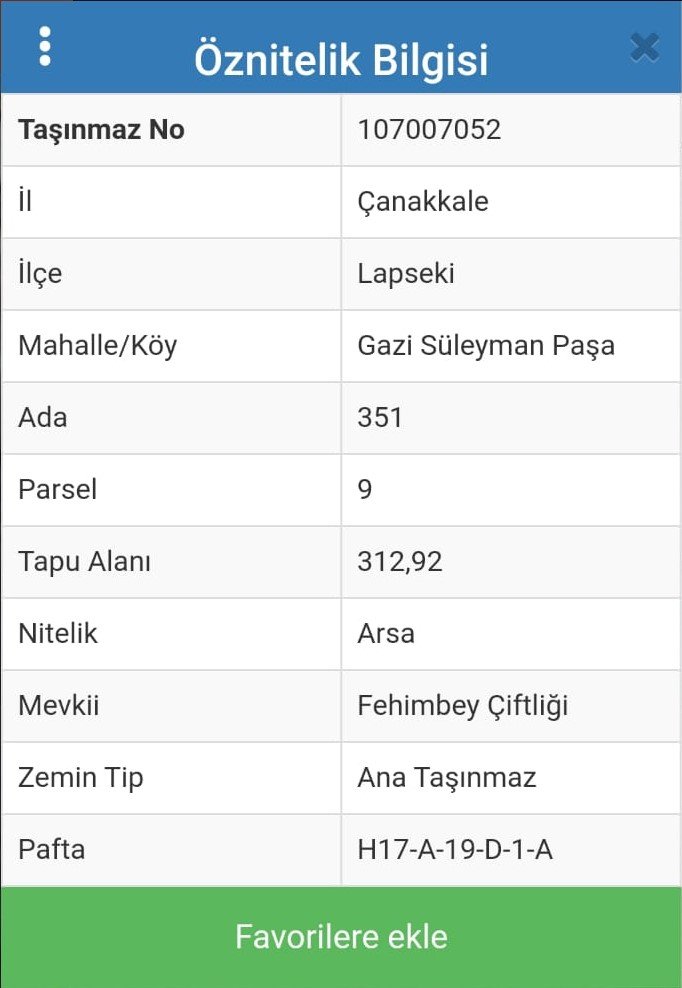Viewport: 682px width, 988px height.
Task: Tap the Favorilere ekle button
Action: [341, 937]
